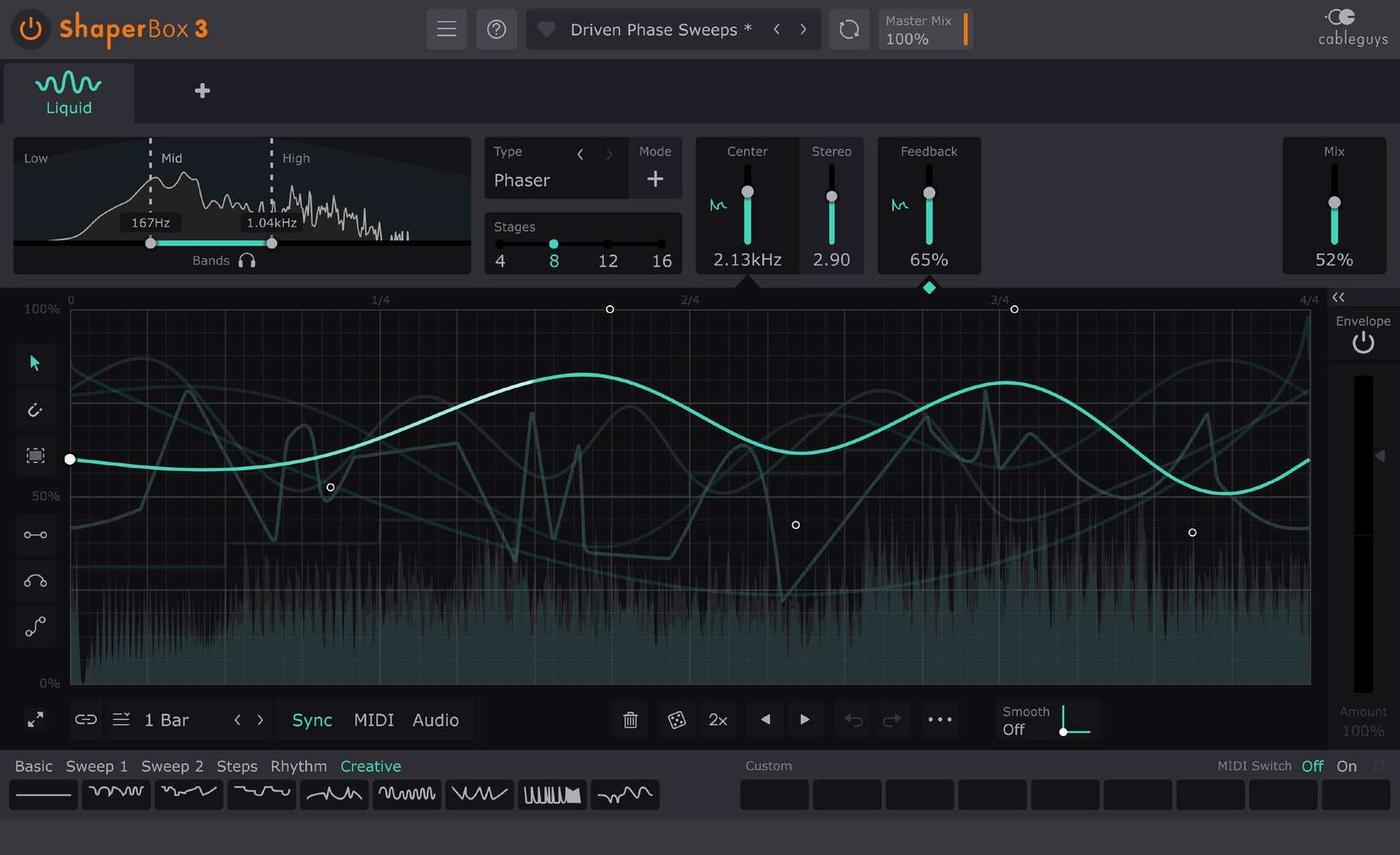1400x855 pixels.
Task: Turn MIDI Switch On
Action: (1346, 766)
